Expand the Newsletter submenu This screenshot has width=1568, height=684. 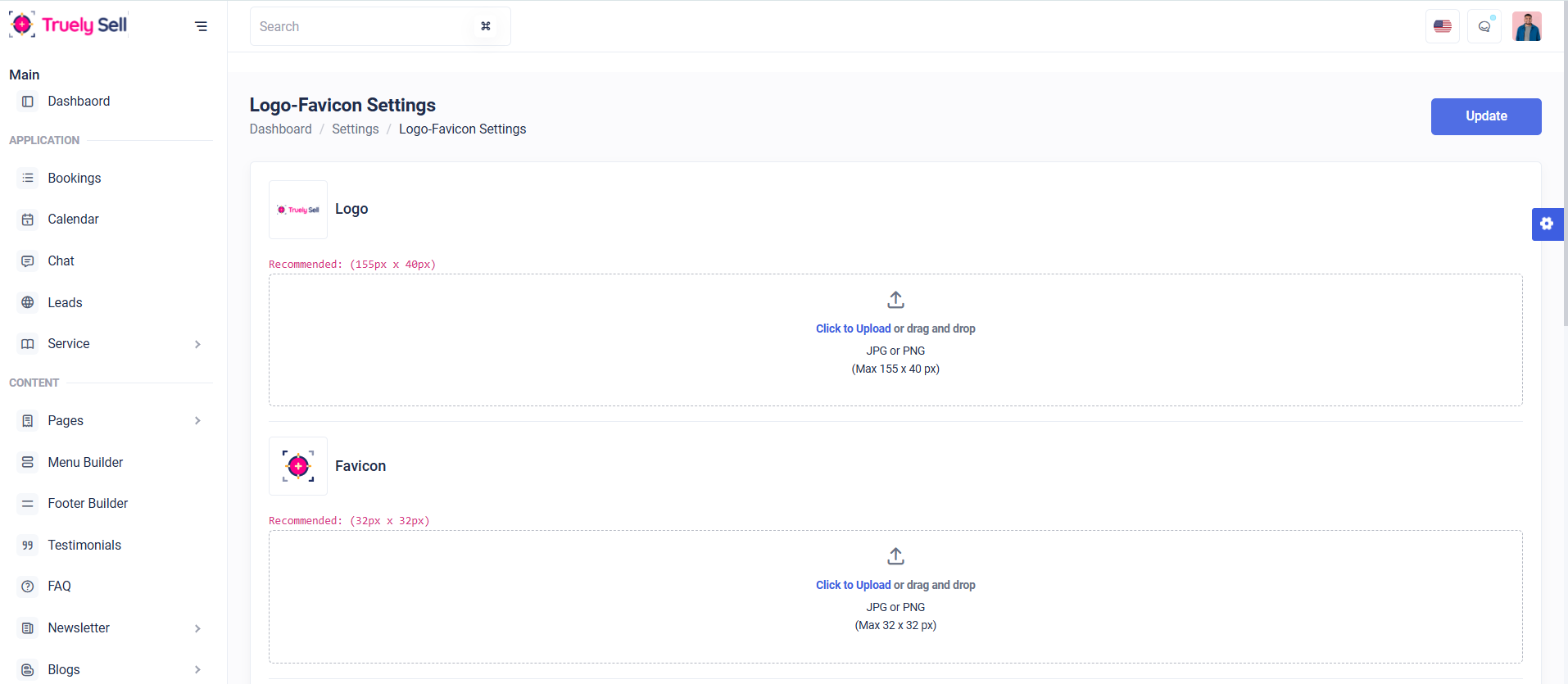click(x=197, y=628)
